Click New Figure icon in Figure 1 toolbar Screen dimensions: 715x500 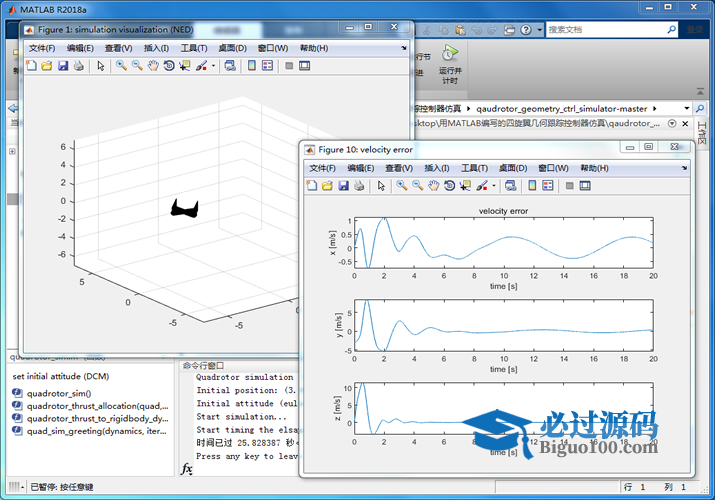[x=31, y=66]
